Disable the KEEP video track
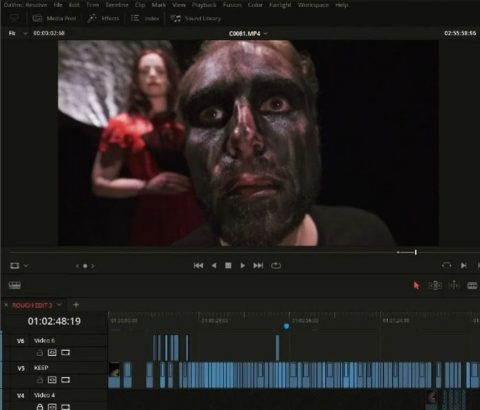Image resolution: width=480 pixels, height=410 pixels. click(66, 380)
